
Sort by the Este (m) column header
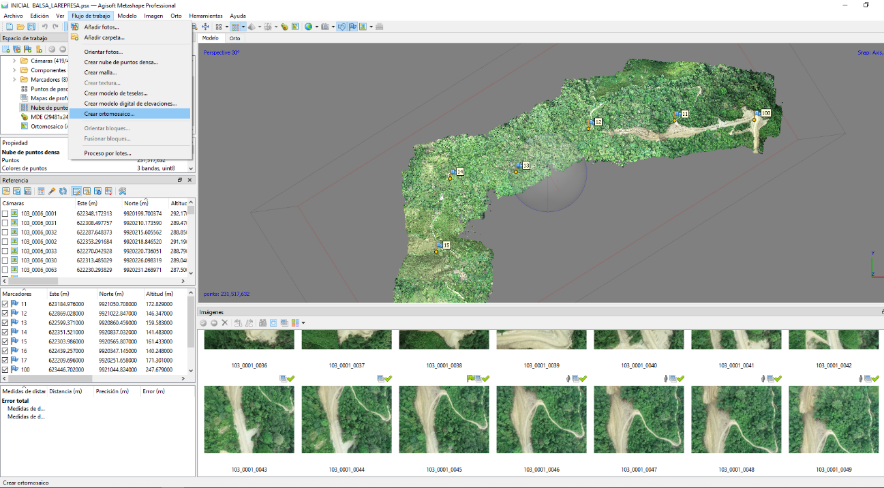click(88, 202)
